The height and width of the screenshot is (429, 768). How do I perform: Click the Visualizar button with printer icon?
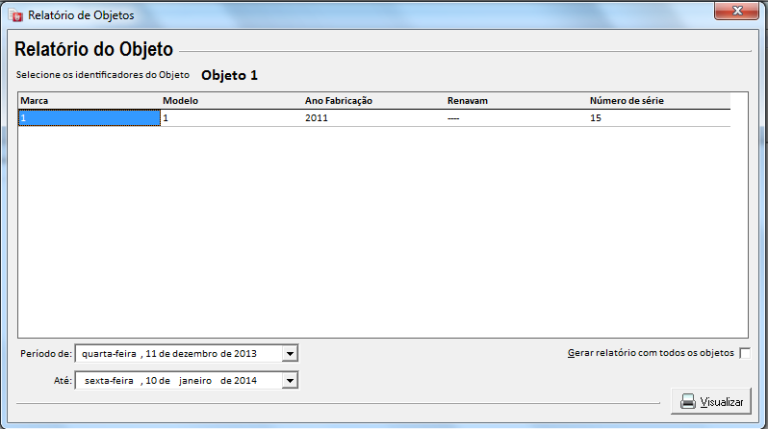click(x=711, y=401)
